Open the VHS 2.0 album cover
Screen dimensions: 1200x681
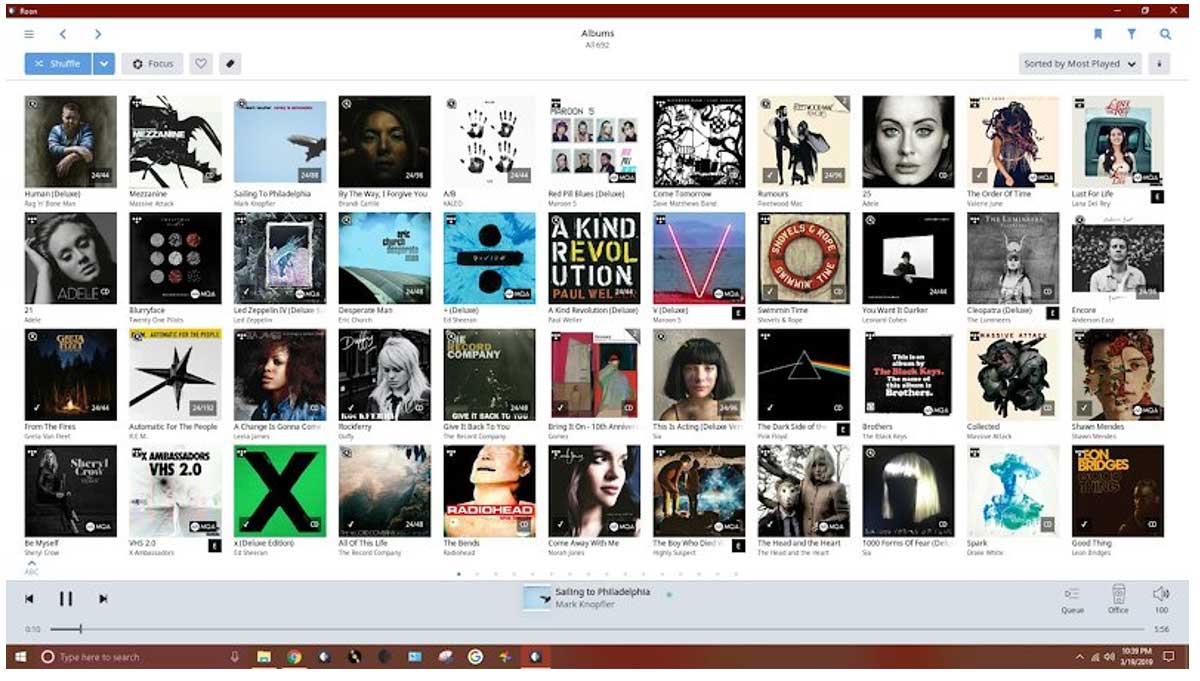coord(175,491)
